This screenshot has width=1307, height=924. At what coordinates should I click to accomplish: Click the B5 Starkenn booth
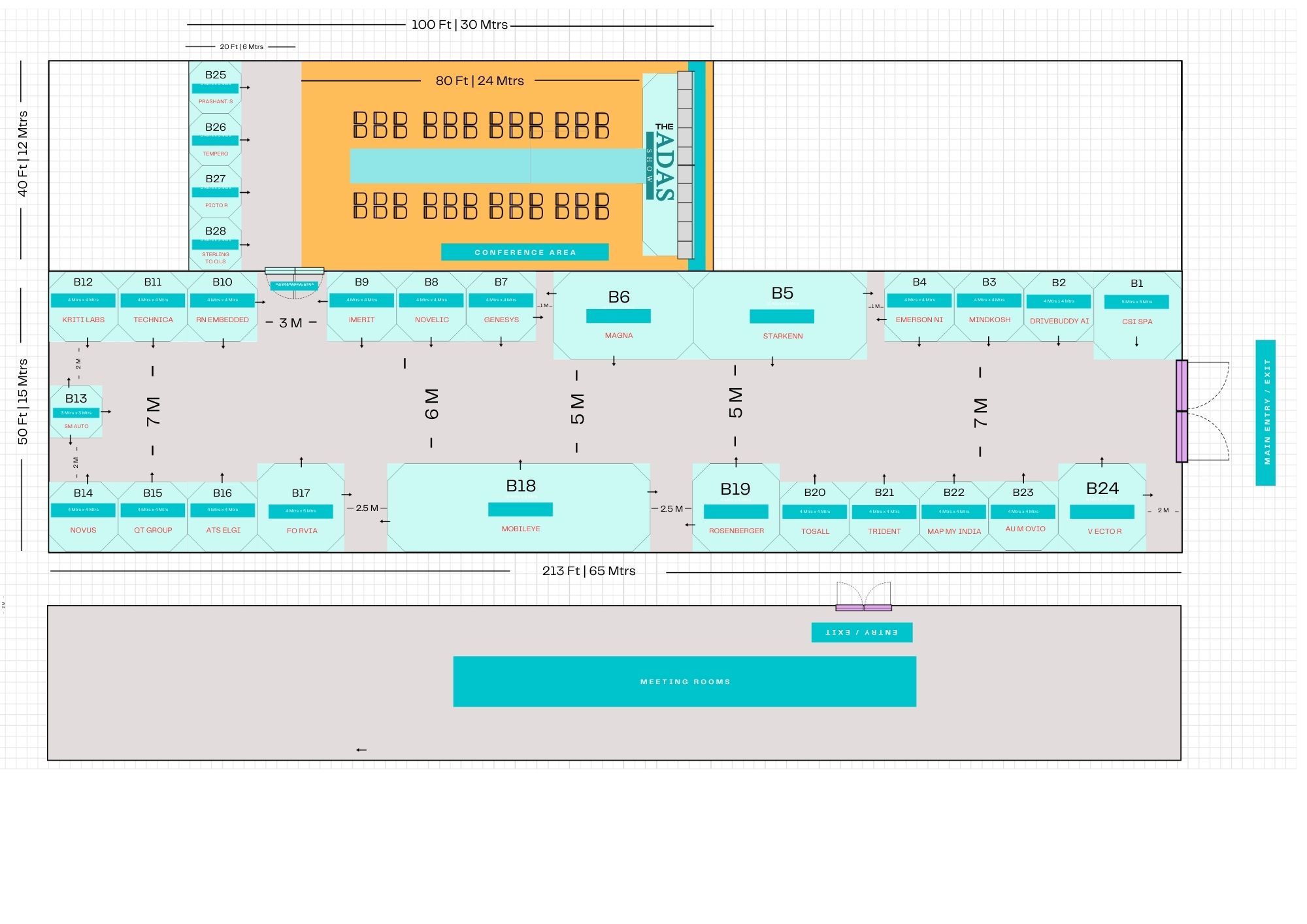[782, 316]
